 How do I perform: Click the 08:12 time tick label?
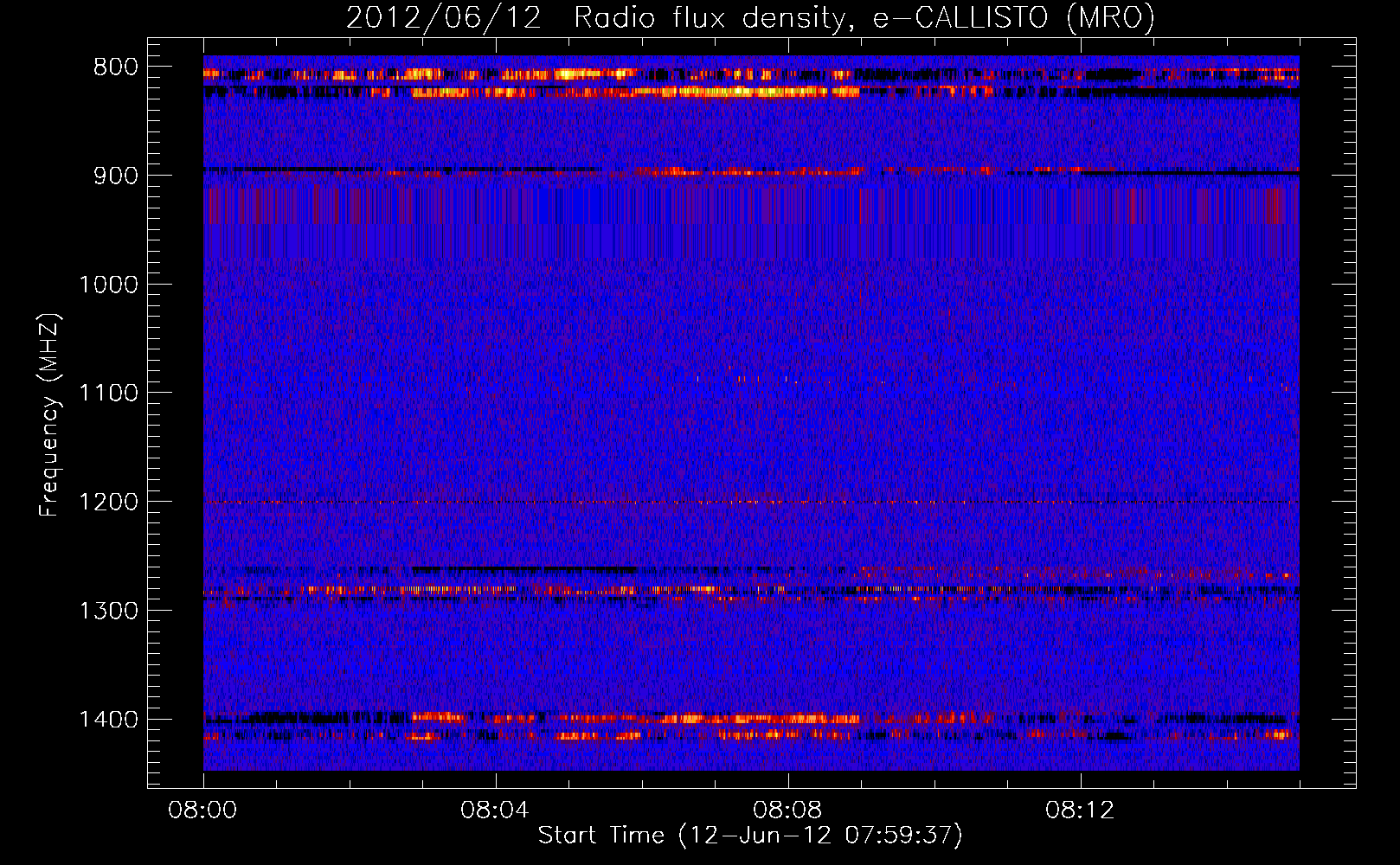[1080, 811]
